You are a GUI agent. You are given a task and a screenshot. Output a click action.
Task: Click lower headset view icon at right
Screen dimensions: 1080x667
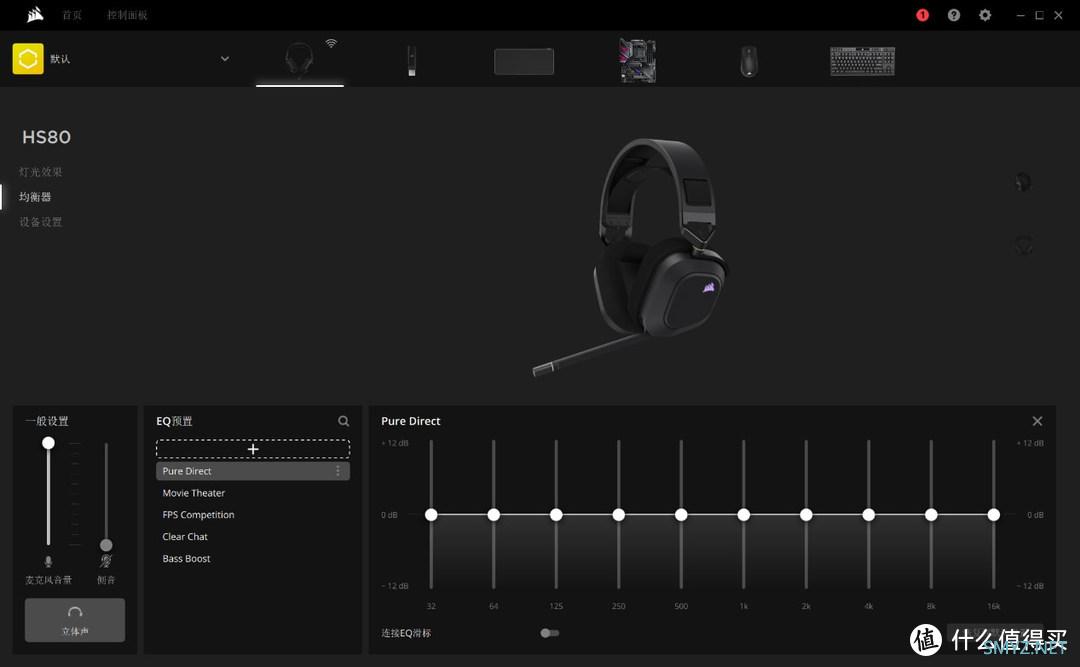1024,244
